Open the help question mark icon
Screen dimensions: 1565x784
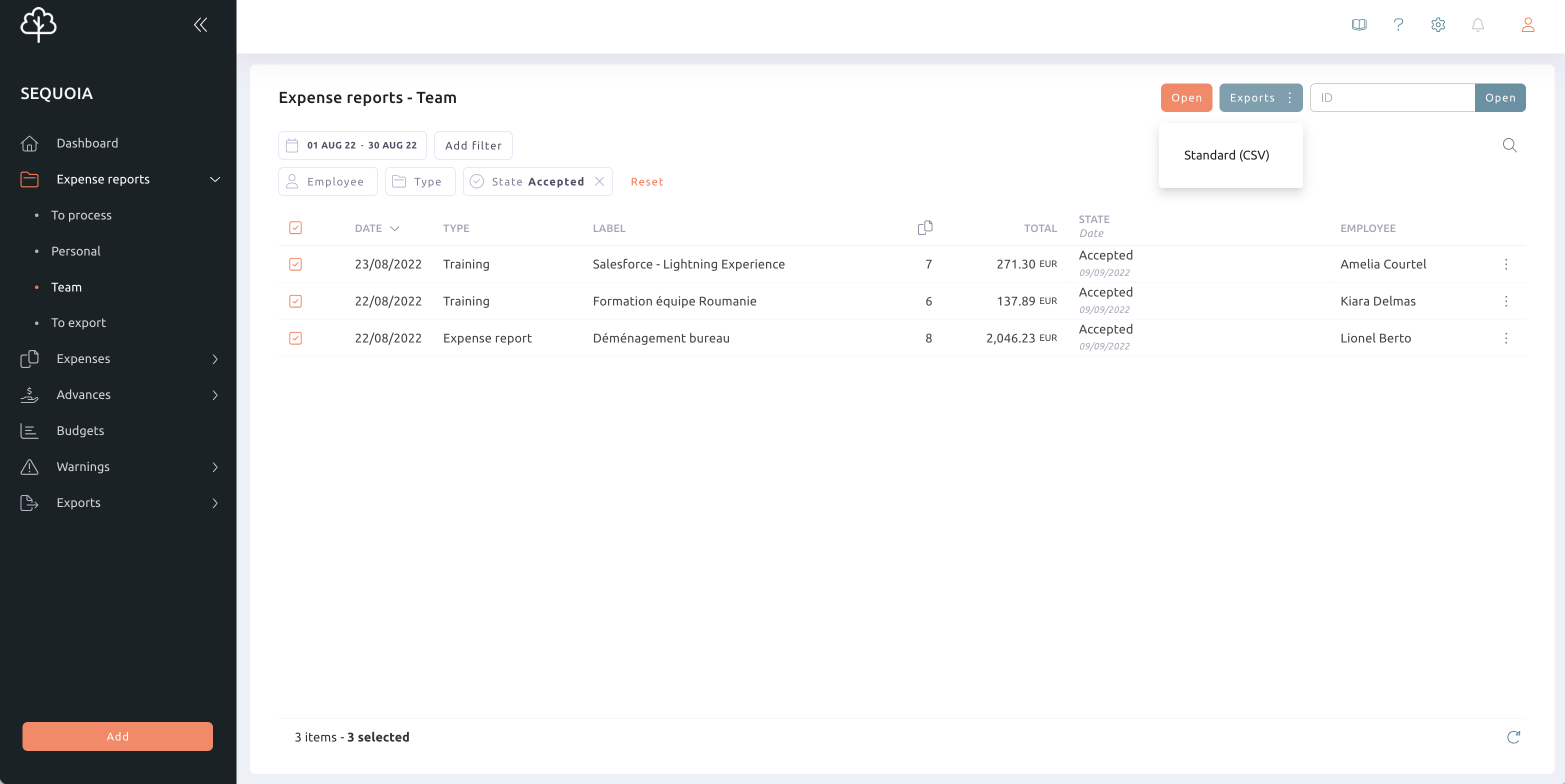1398,25
